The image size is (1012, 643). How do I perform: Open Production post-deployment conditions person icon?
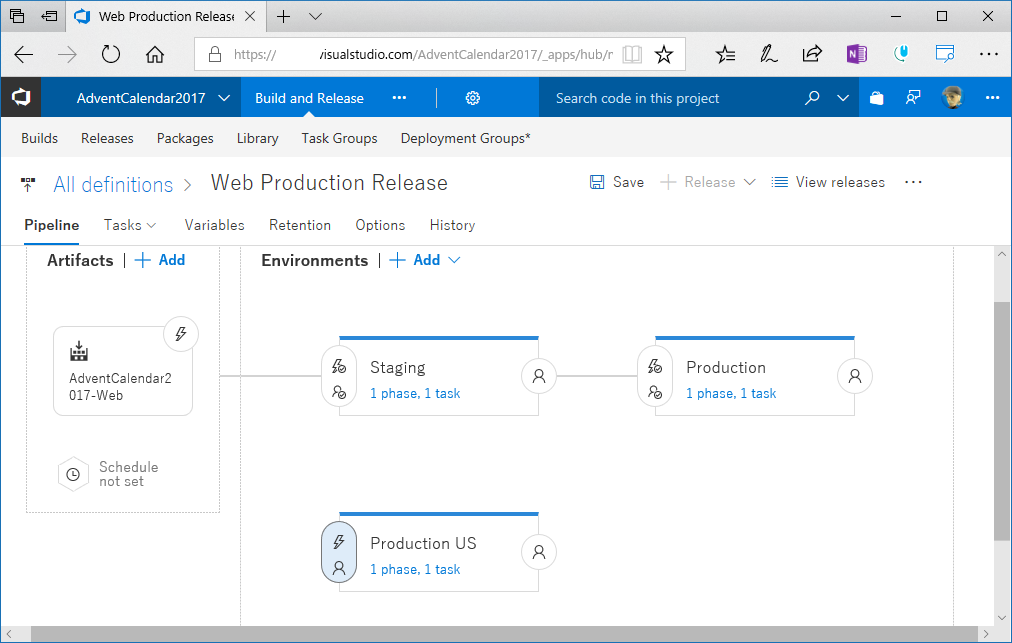pos(855,376)
